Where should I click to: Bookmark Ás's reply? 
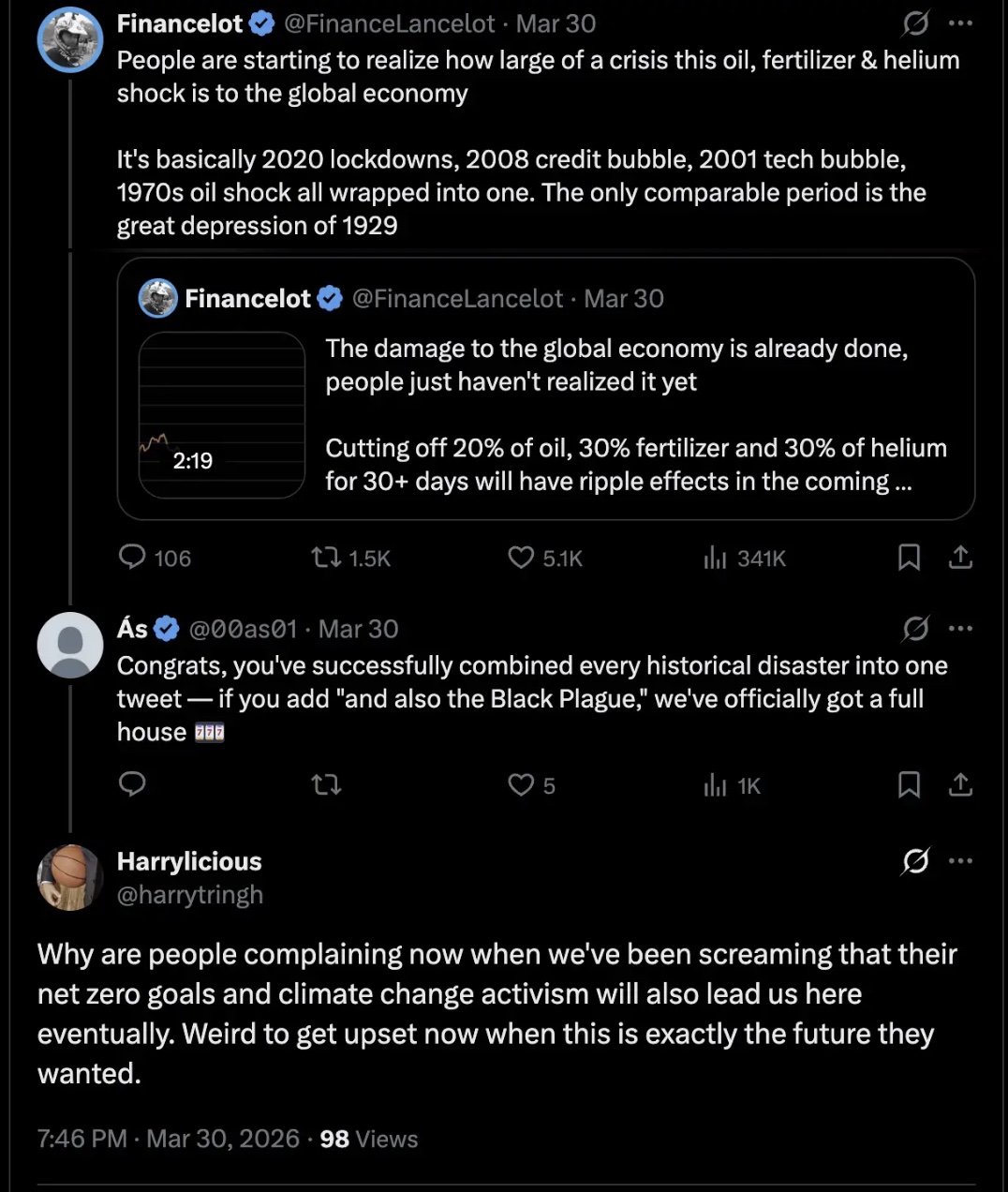click(x=909, y=784)
